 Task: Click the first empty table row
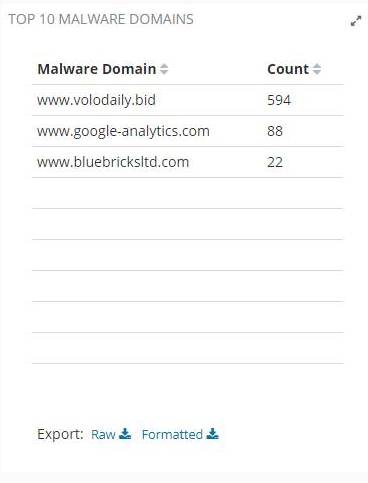tap(188, 193)
